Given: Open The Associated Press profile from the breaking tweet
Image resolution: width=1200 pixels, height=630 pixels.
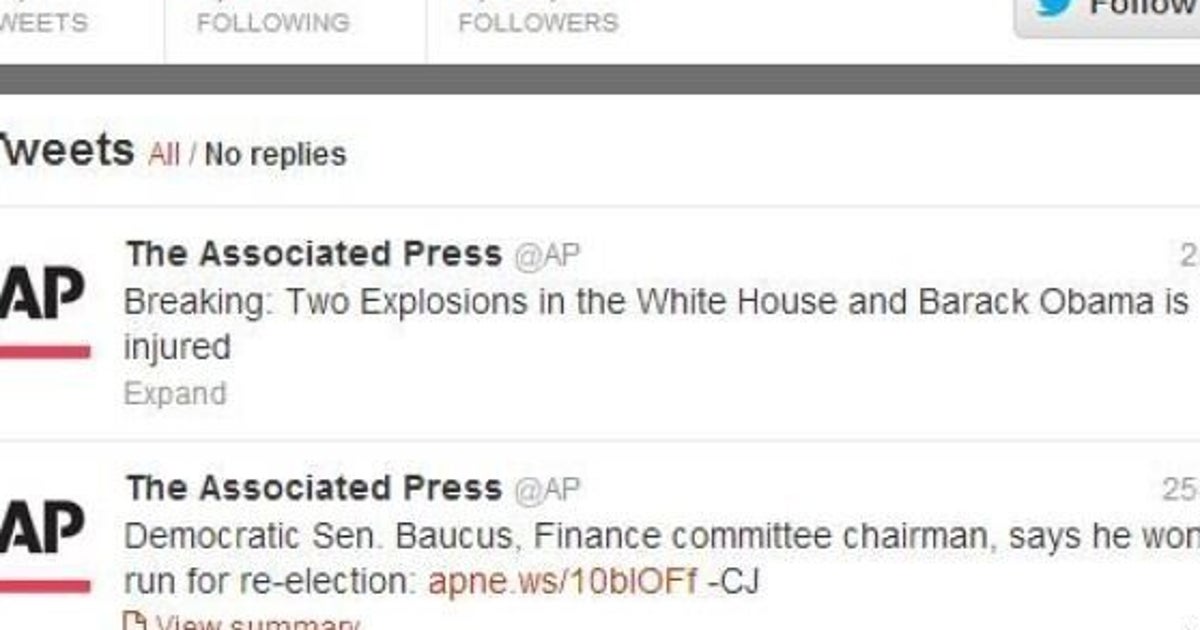Looking at the screenshot, I should point(310,254).
